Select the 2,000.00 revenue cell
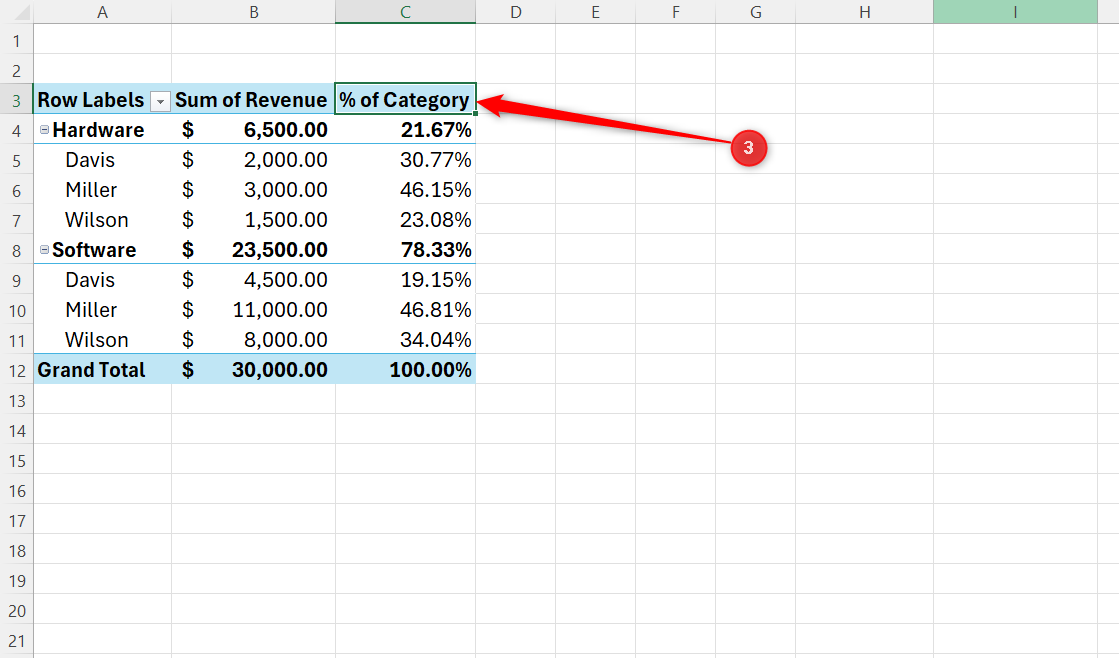Viewport: 1119px width, 658px height. (253, 160)
